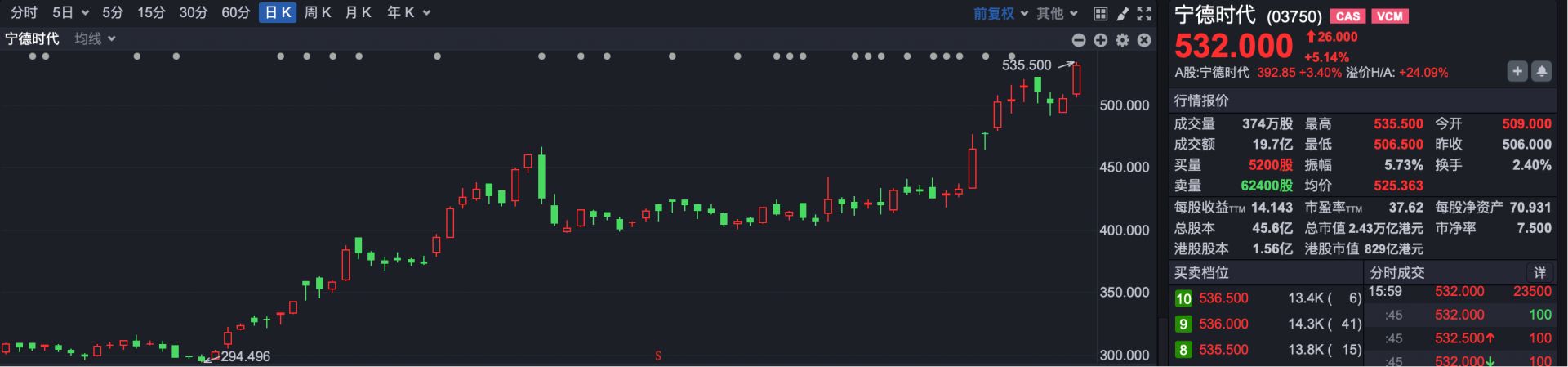This screenshot has height=367, width=1568.
Task: Switch to 周K weekly candlestick
Action: (x=317, y=12)
